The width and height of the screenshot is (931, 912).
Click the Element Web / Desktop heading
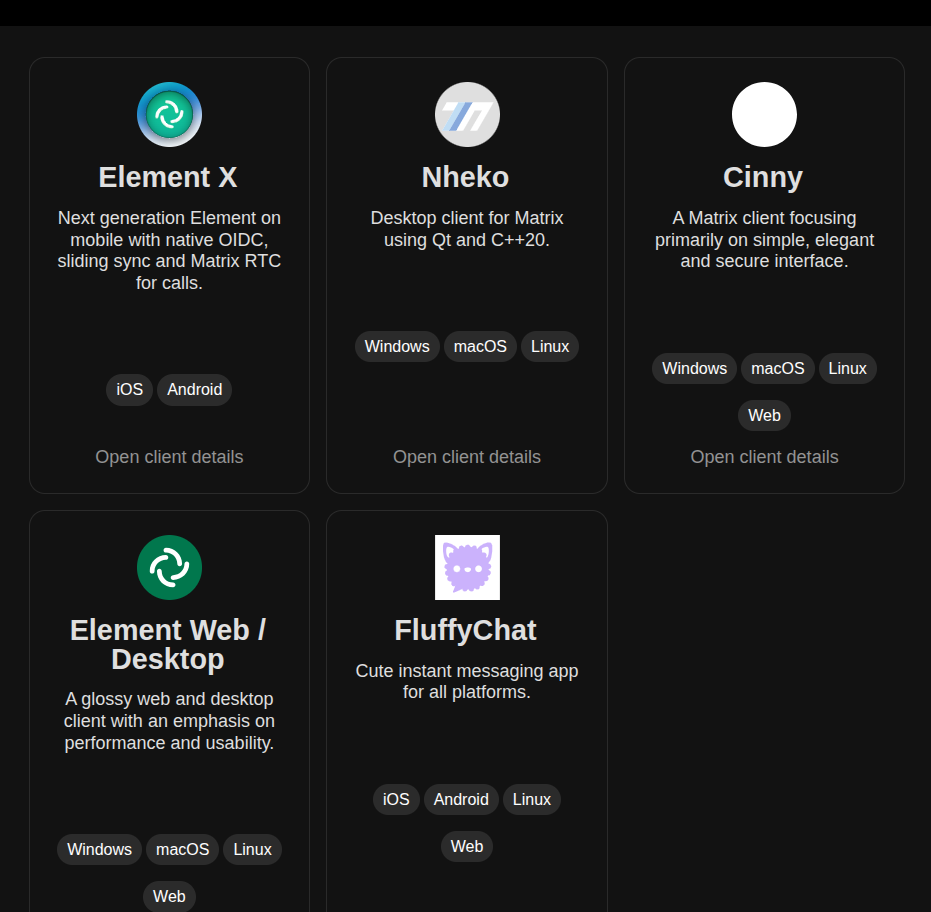point(169,644)
